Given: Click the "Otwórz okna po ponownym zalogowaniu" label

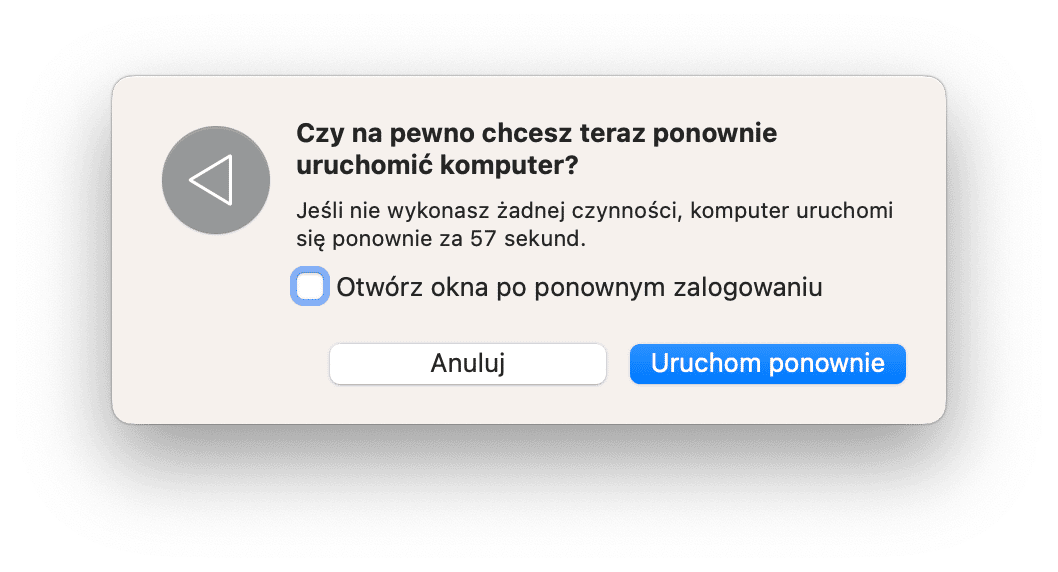Looking at the screenshot, I should point(579,288).
